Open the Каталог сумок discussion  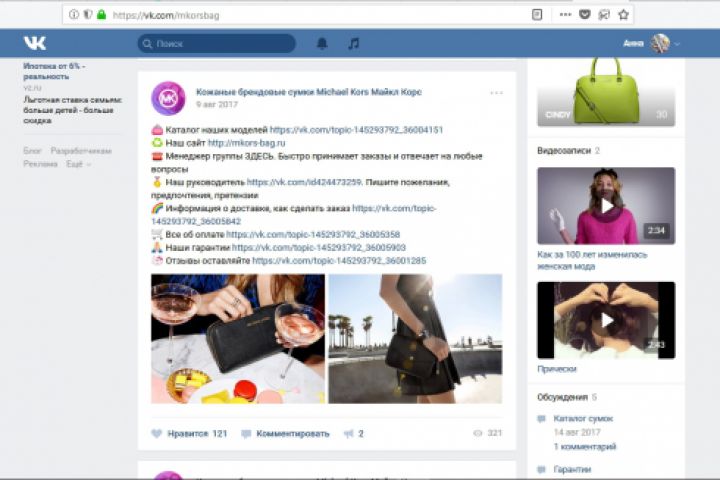tap(583, 418)
